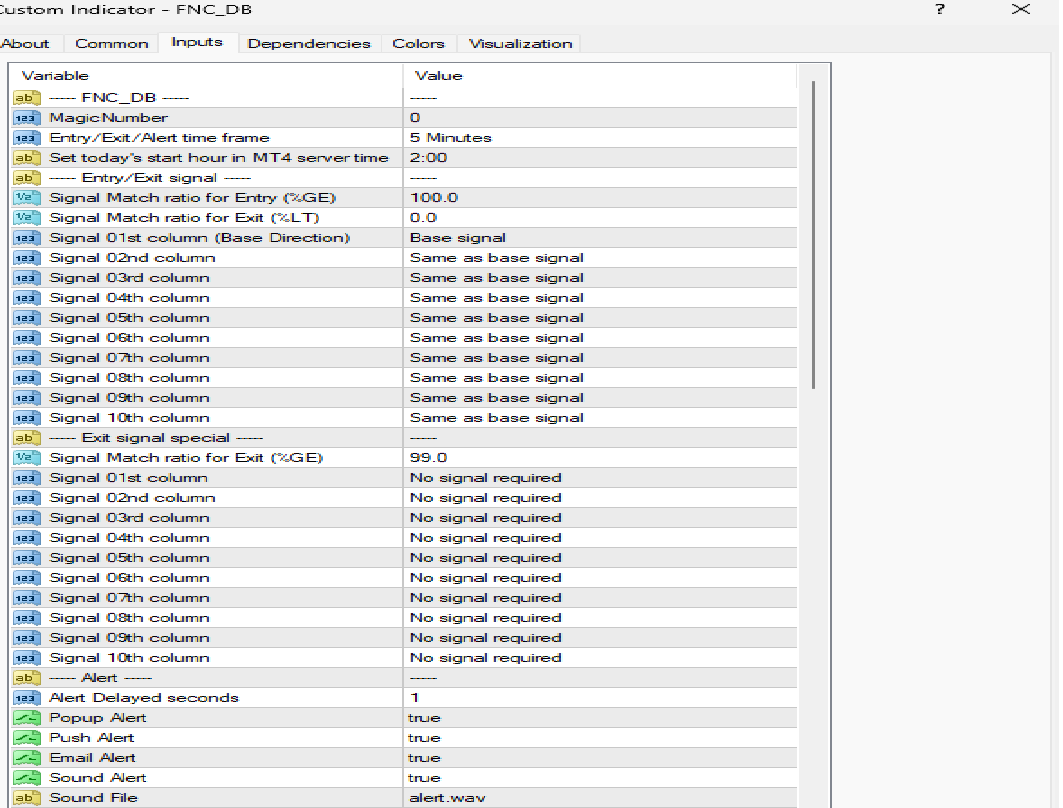
Task: Select the Inputs tab
Action: pyautogui.click(x=197, y=42)
